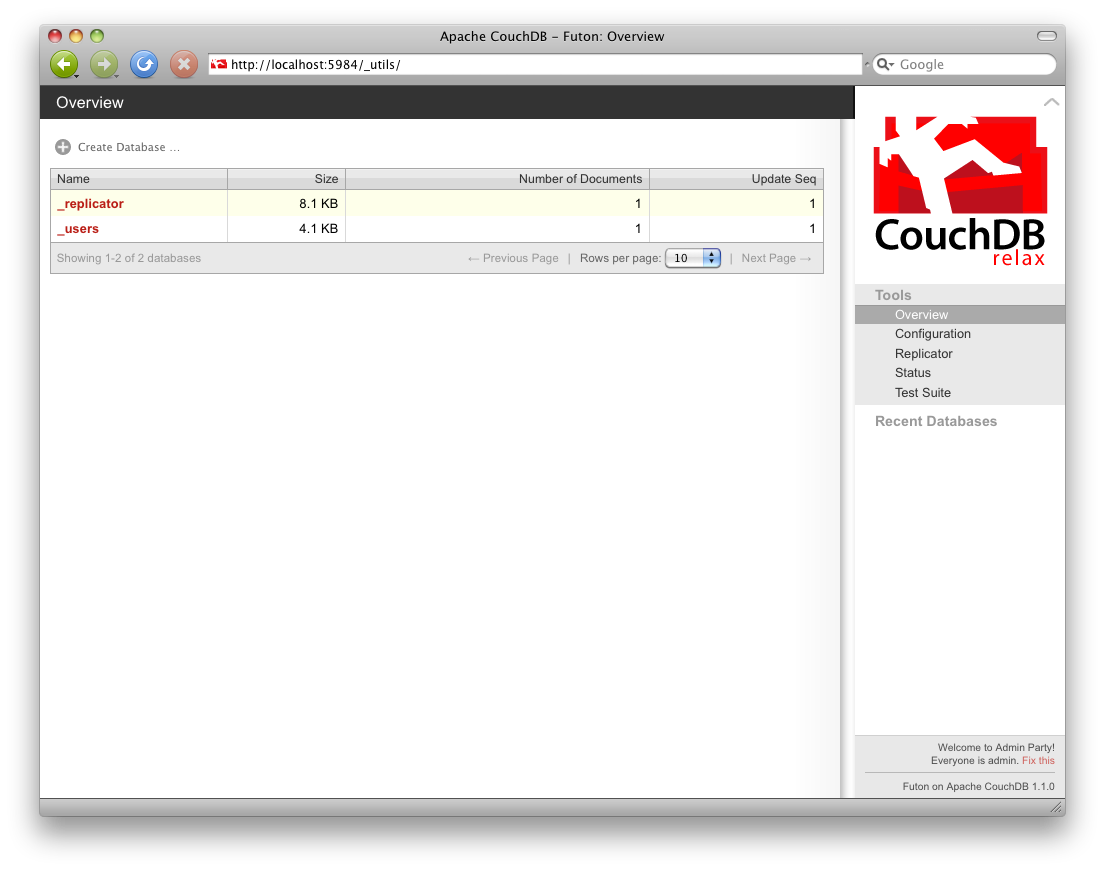Open the _users database
1105x871 pixels.
point(78,229)
